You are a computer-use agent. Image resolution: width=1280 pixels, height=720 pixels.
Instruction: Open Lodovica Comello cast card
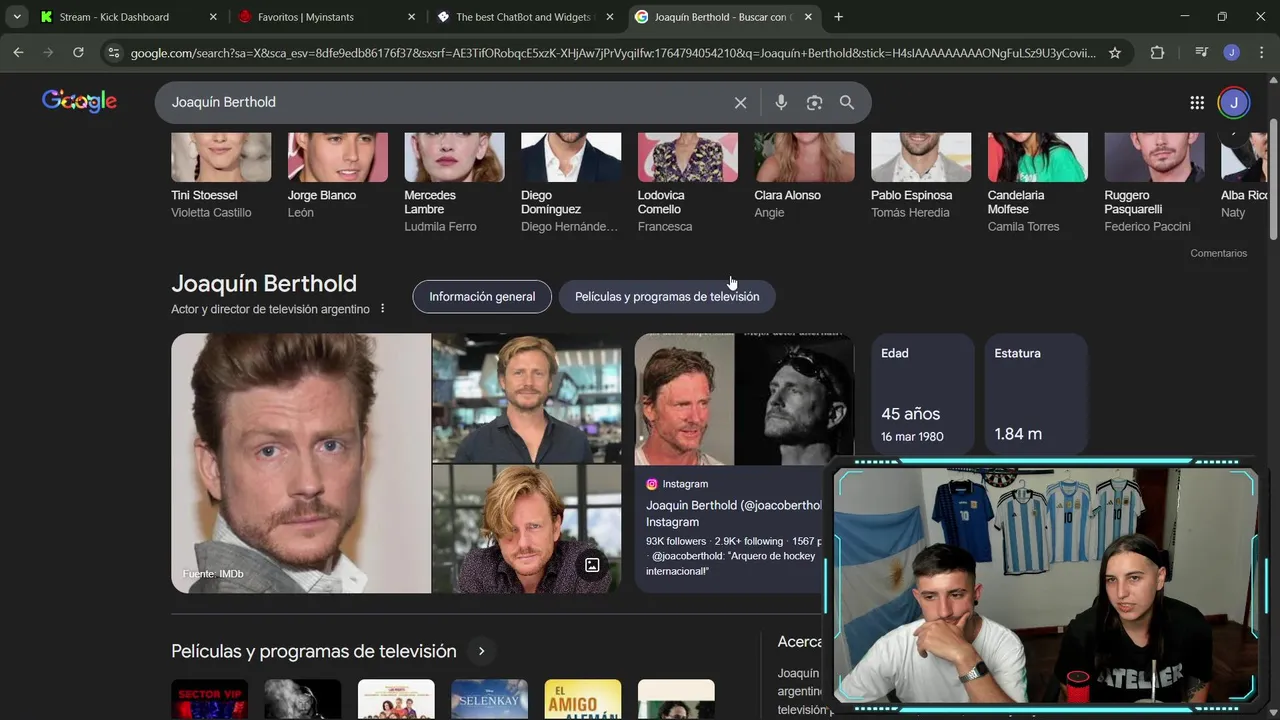coord(688,183)
